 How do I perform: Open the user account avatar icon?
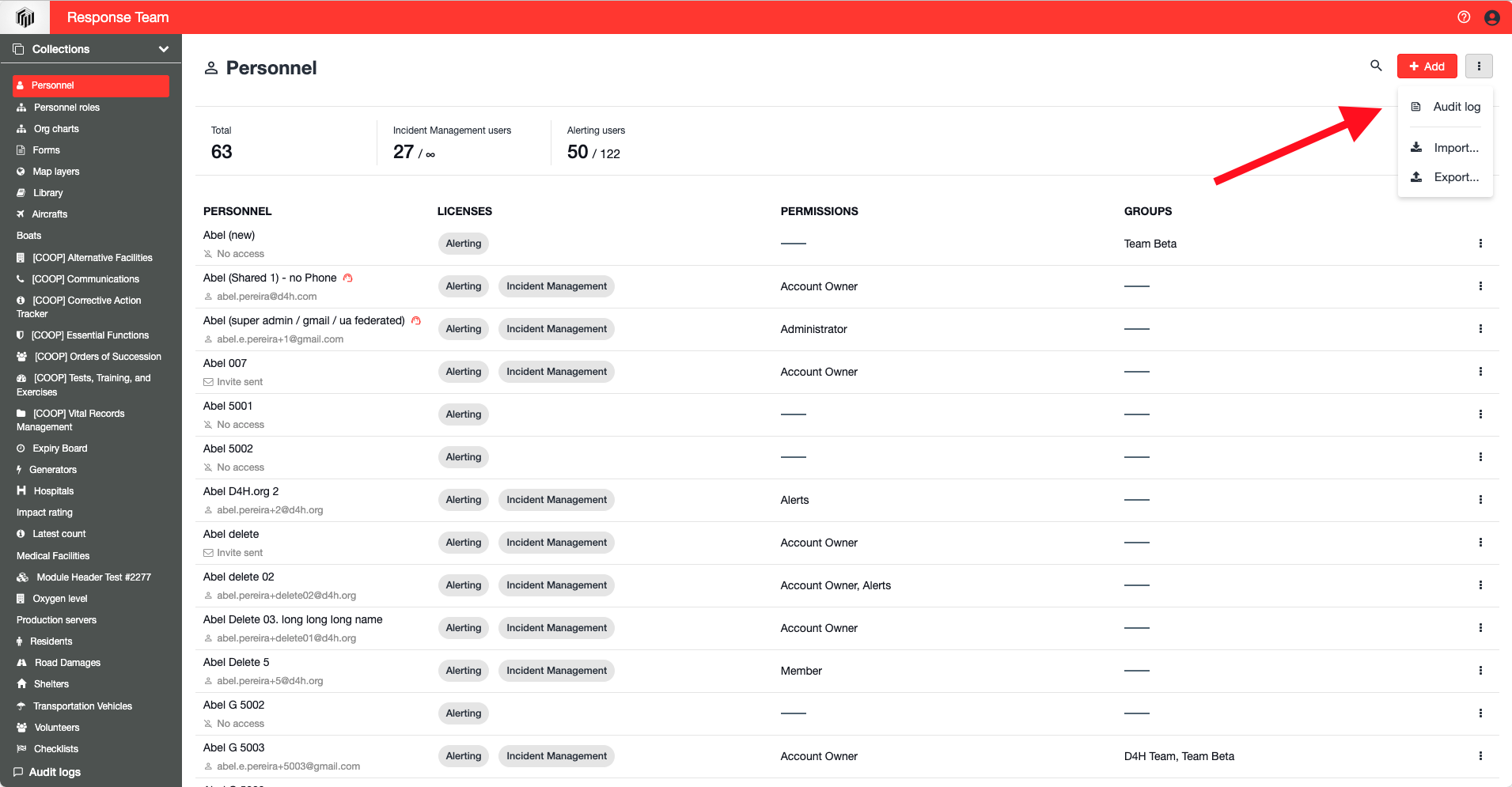[x=1492, y=17]
